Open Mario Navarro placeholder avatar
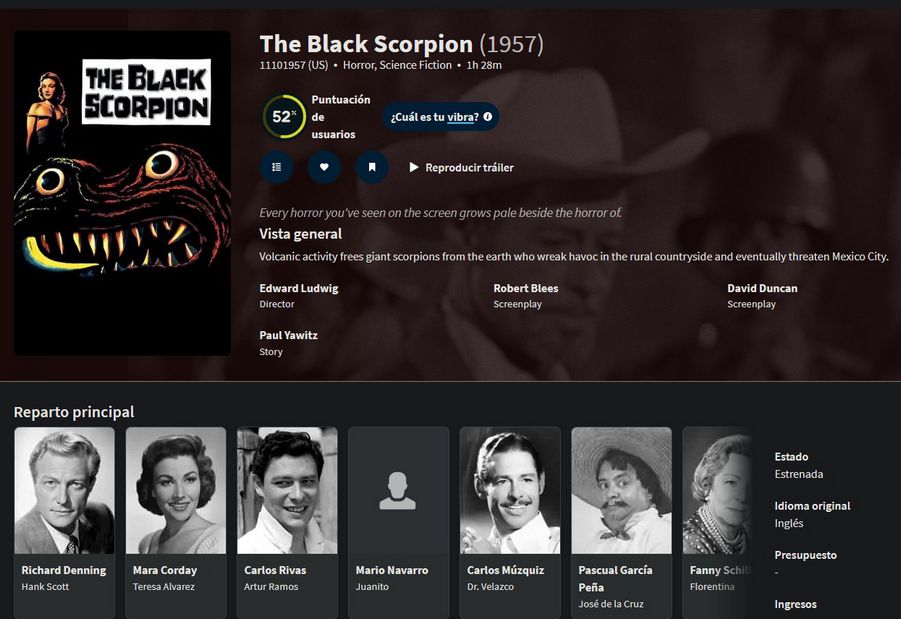 tap(398, 490)
